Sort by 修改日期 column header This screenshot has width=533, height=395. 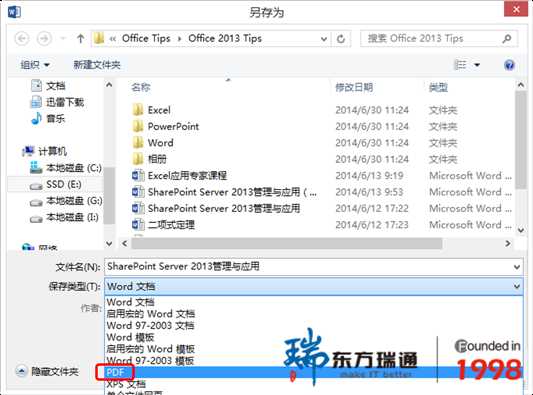354,88
